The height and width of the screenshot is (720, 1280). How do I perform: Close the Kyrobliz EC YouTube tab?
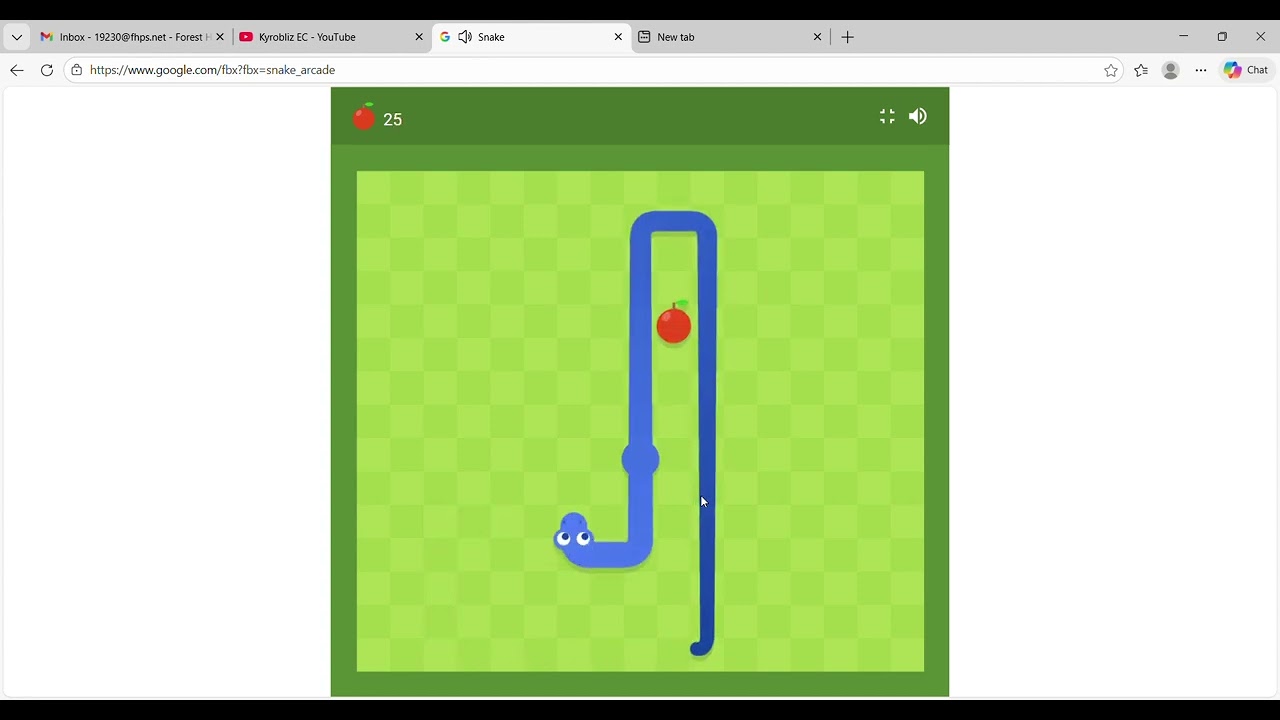coord(419,37)
